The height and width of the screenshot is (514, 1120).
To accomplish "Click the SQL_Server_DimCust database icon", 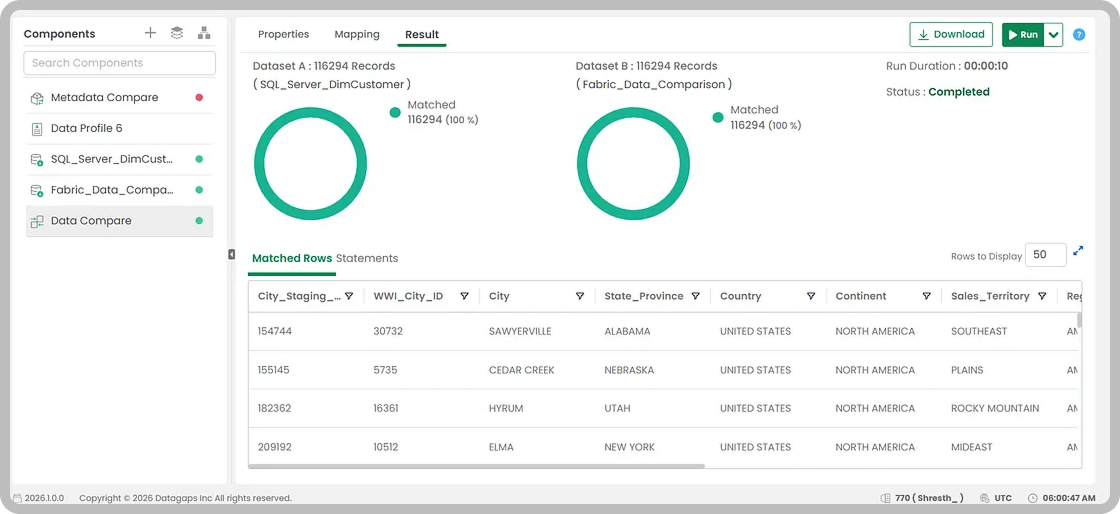I will click(37, 160).
